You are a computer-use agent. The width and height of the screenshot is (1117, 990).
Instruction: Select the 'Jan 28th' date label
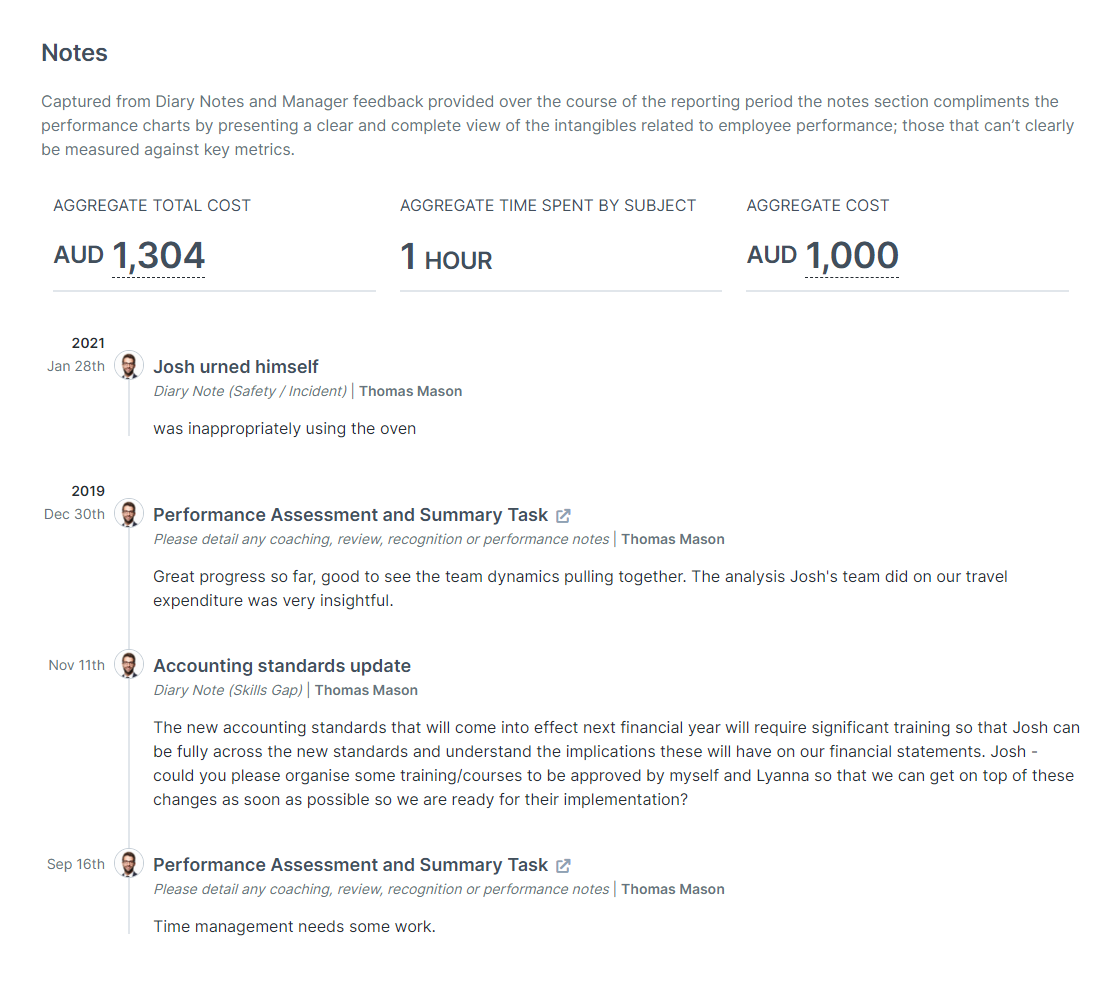coord(76,366)
